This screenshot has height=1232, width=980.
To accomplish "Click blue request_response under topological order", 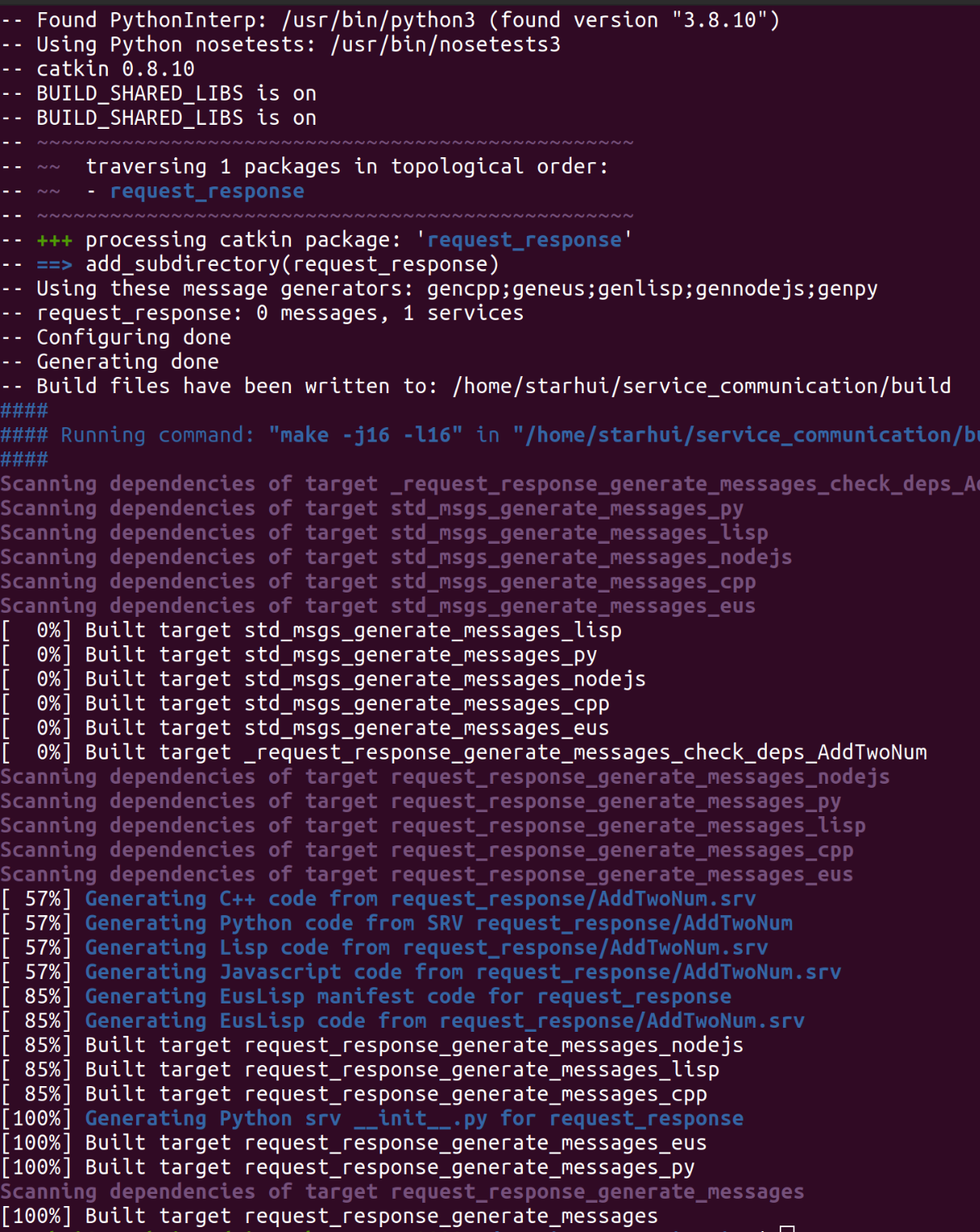I will pos(207,191).
